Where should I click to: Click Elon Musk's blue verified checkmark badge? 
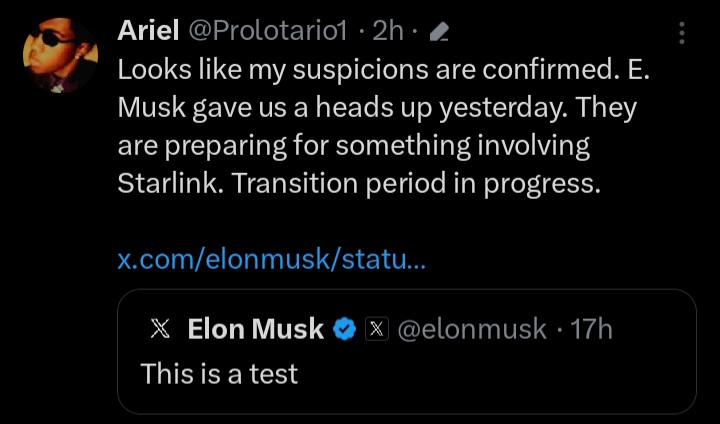(x=345, y=328)
